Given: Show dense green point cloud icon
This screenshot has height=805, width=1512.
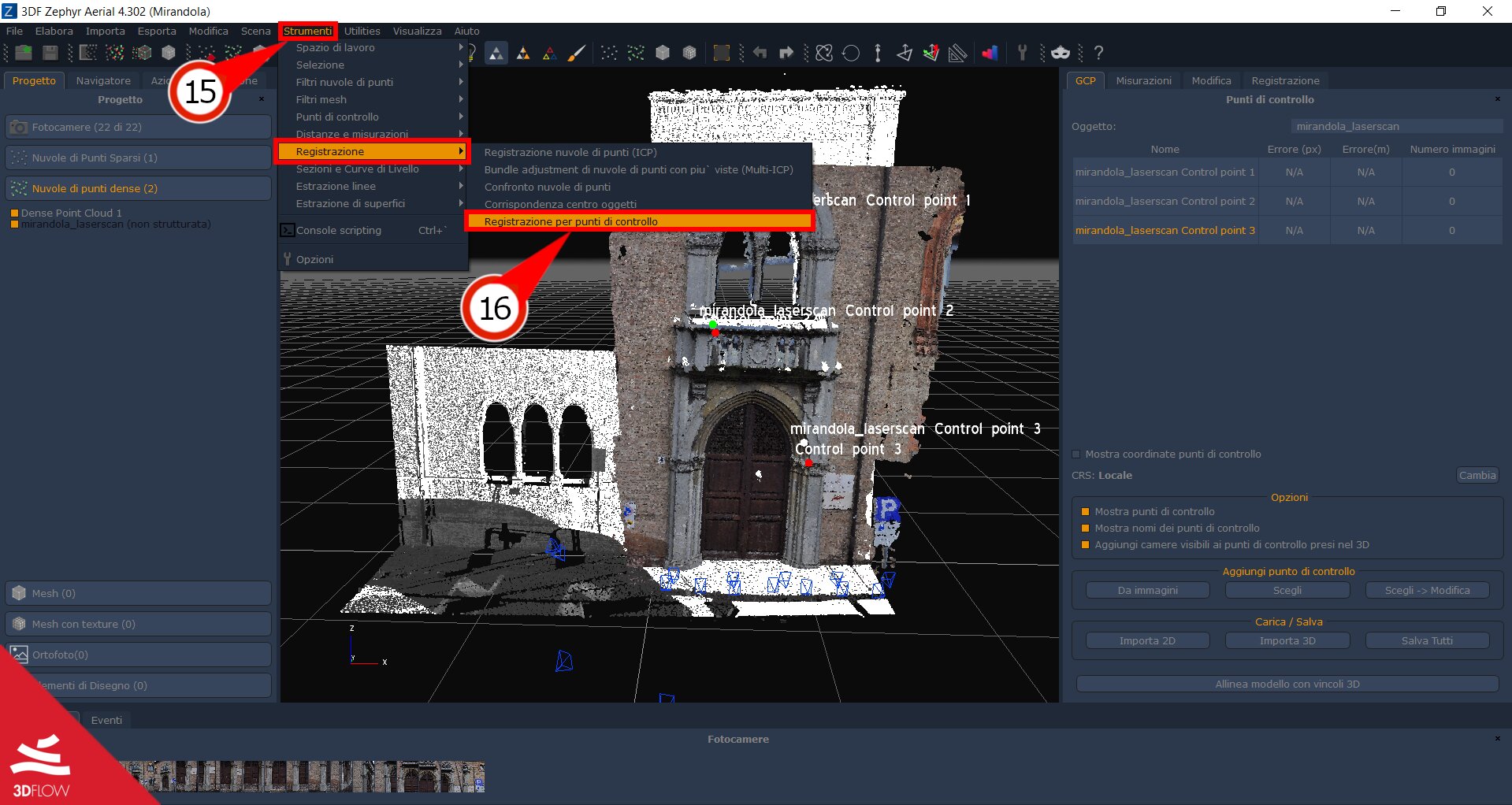Looking at the screenshot, I should pyautogui.click(x=636, y=53).
